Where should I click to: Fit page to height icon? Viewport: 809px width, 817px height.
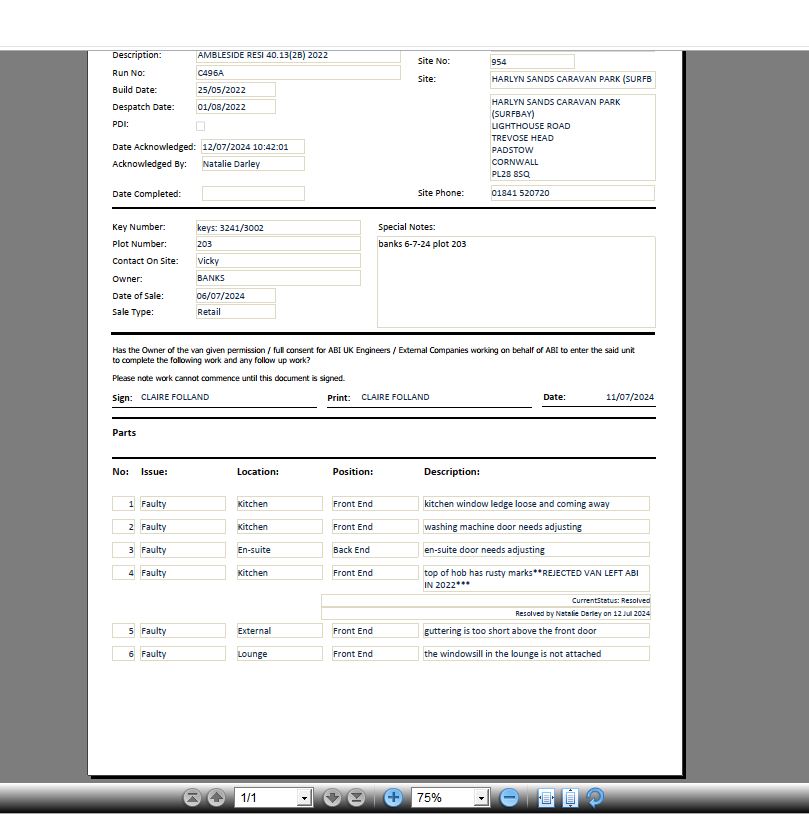pos(570,798)
